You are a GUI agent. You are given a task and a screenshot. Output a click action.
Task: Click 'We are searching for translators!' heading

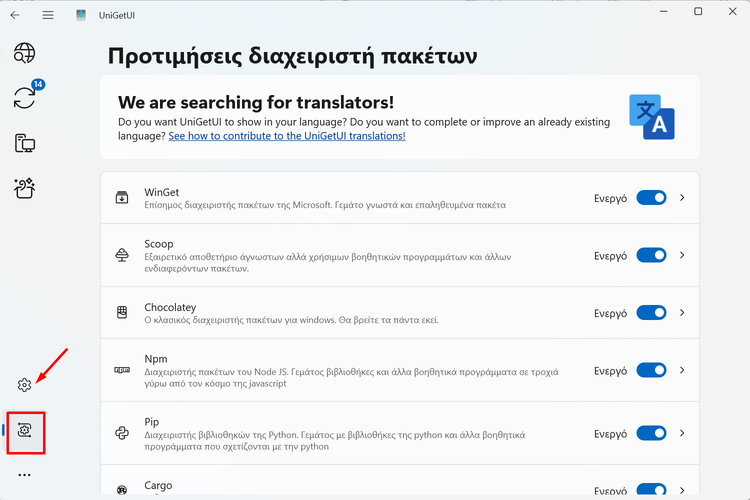click(x=256, y=102)
